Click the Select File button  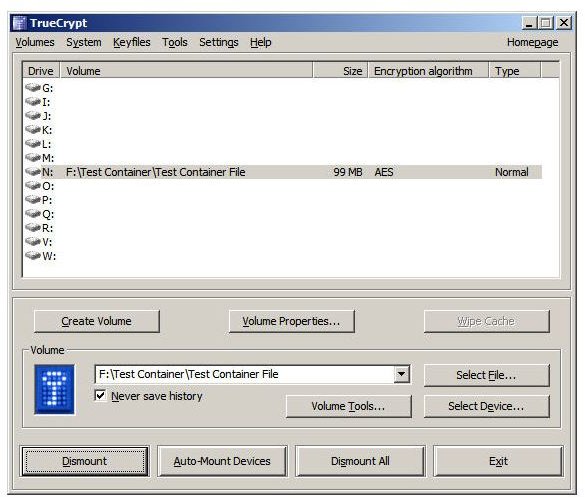[x=486, y=375]
